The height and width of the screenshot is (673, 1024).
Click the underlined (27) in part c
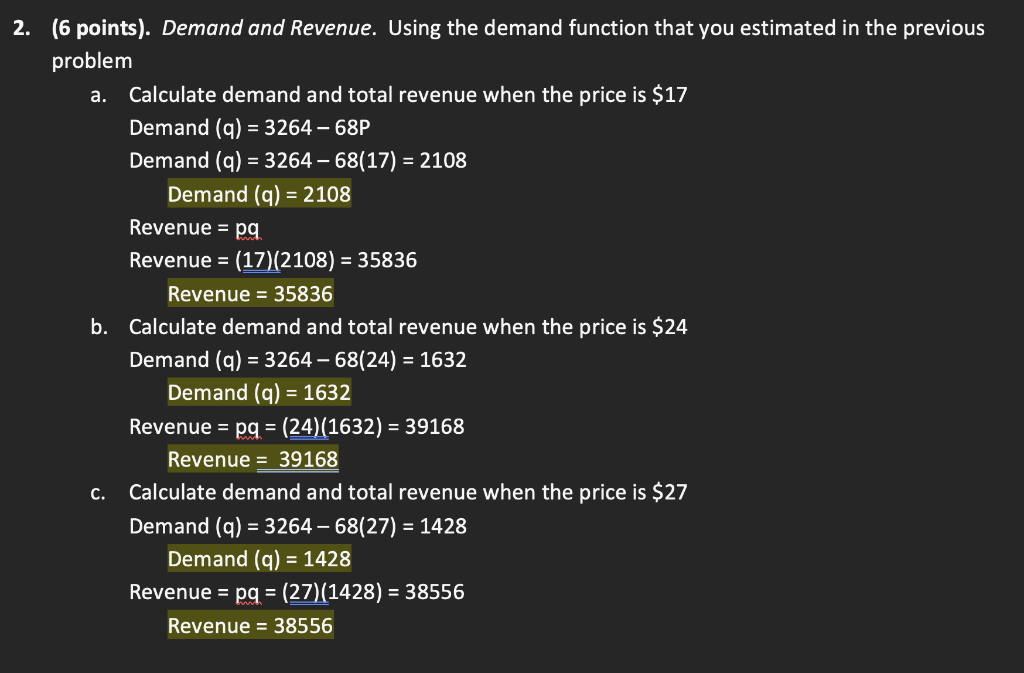[x=307, y=591]
